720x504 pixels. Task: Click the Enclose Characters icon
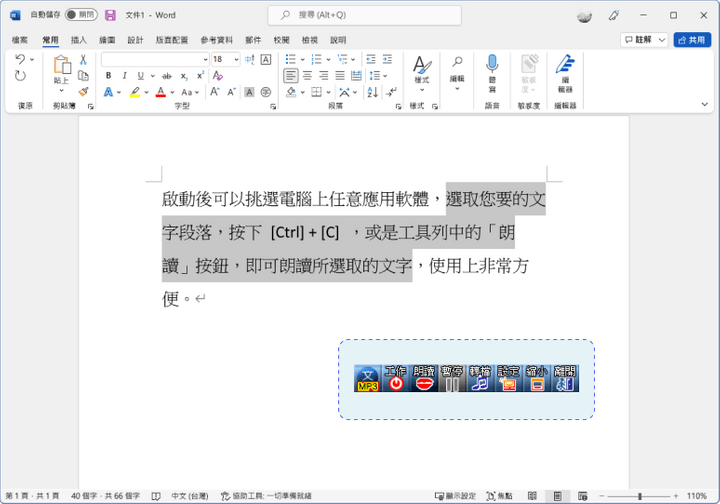tap(266, 92)
